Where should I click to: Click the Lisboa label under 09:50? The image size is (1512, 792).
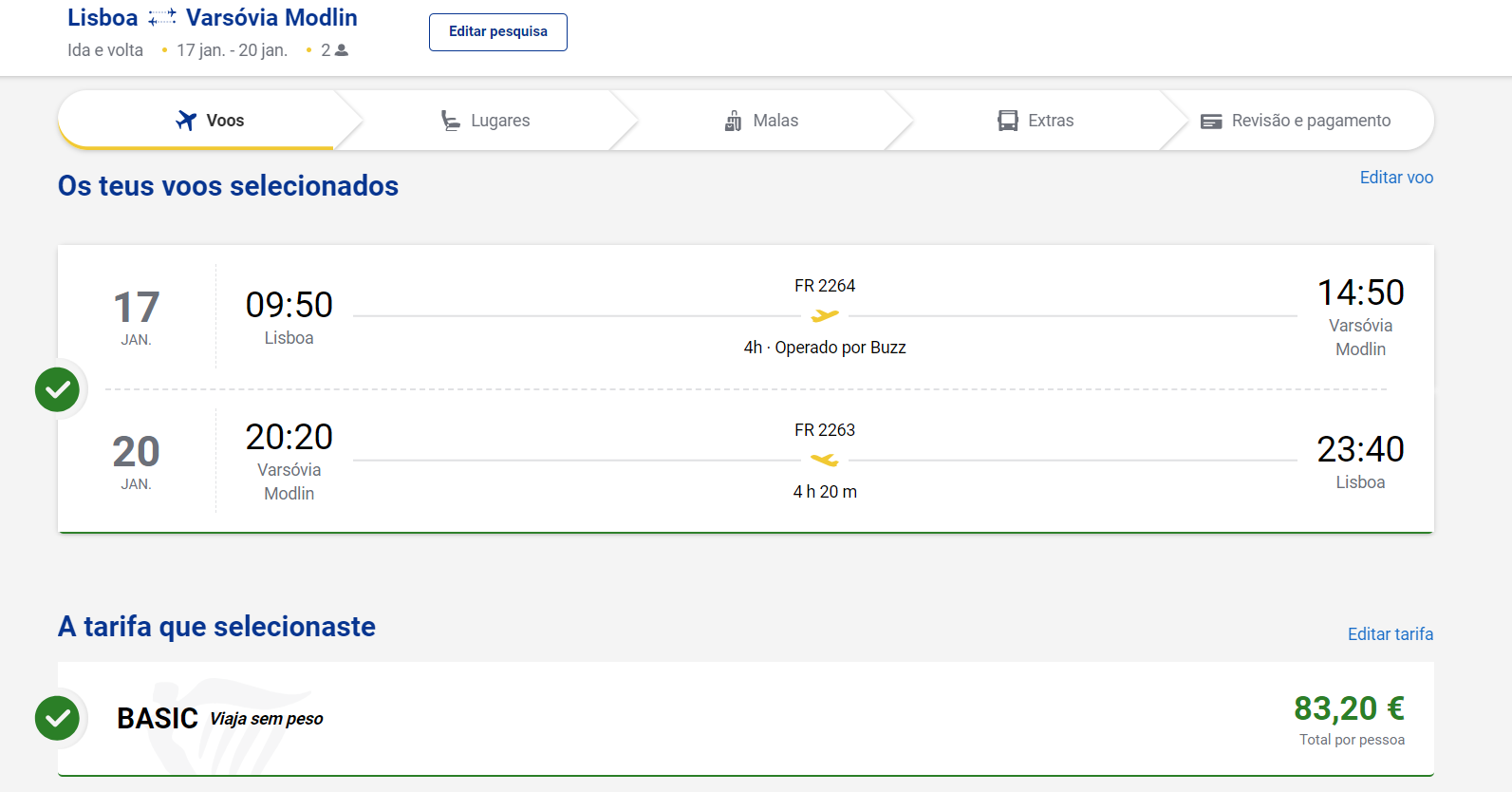pos(289,338)
